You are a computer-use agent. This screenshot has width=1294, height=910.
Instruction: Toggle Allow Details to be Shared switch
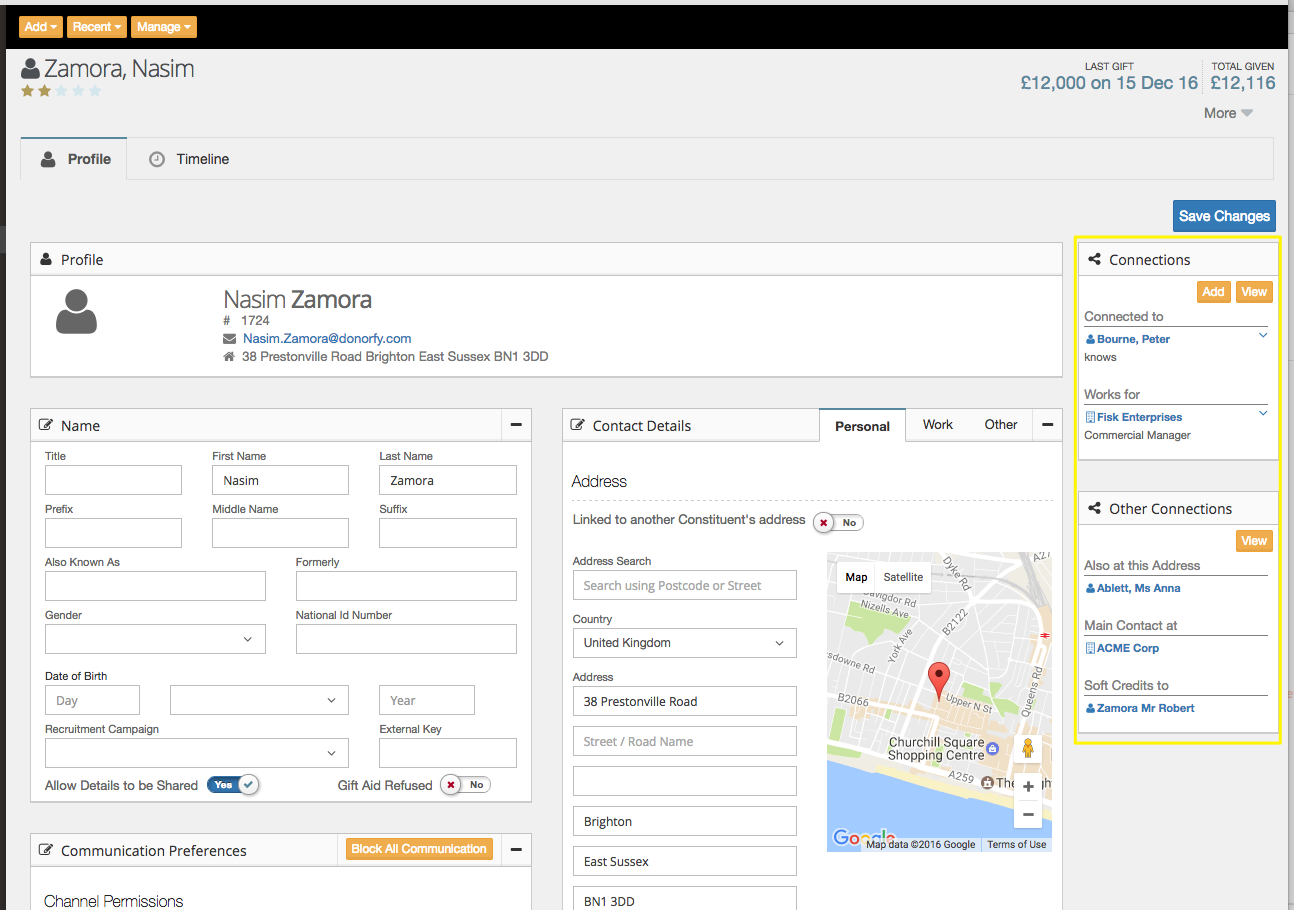click(233, 785)
